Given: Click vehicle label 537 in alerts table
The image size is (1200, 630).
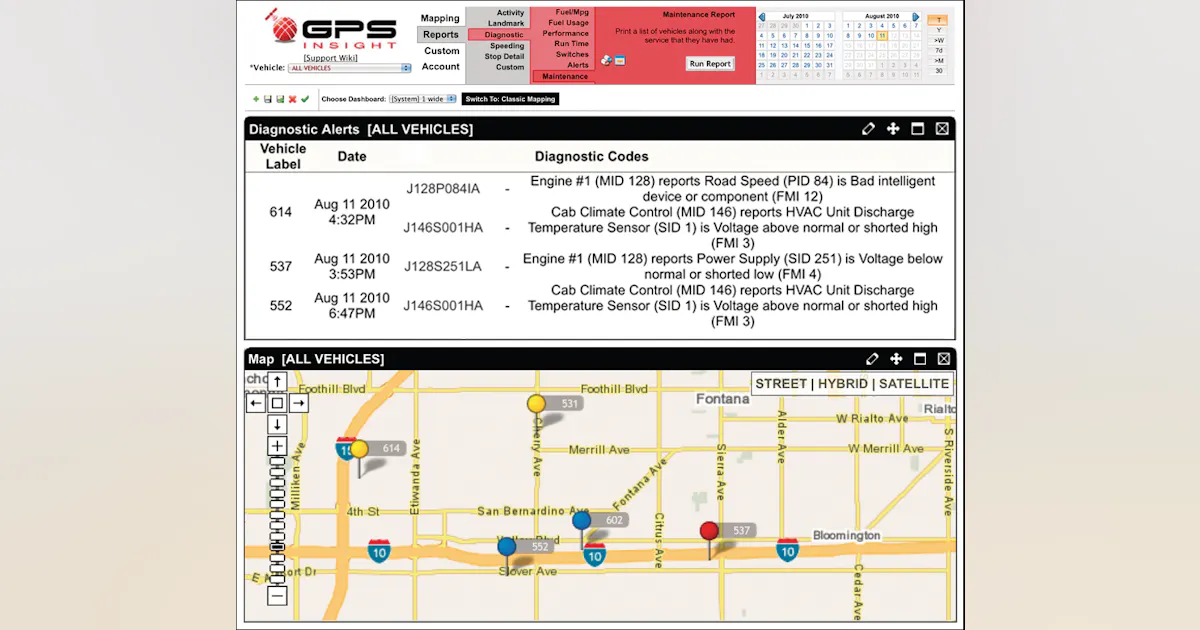Looking at the screenshot, I should (x=281, y=266).
